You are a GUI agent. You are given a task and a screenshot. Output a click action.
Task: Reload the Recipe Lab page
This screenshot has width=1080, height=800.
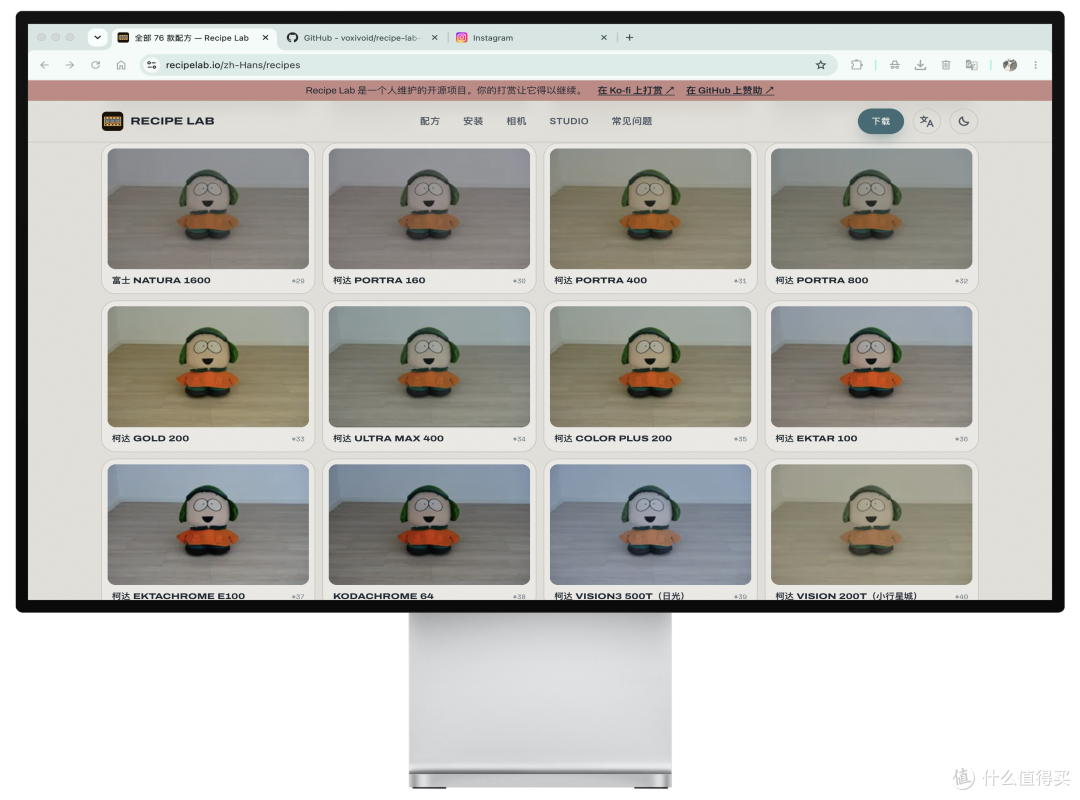tap(96, 65)
